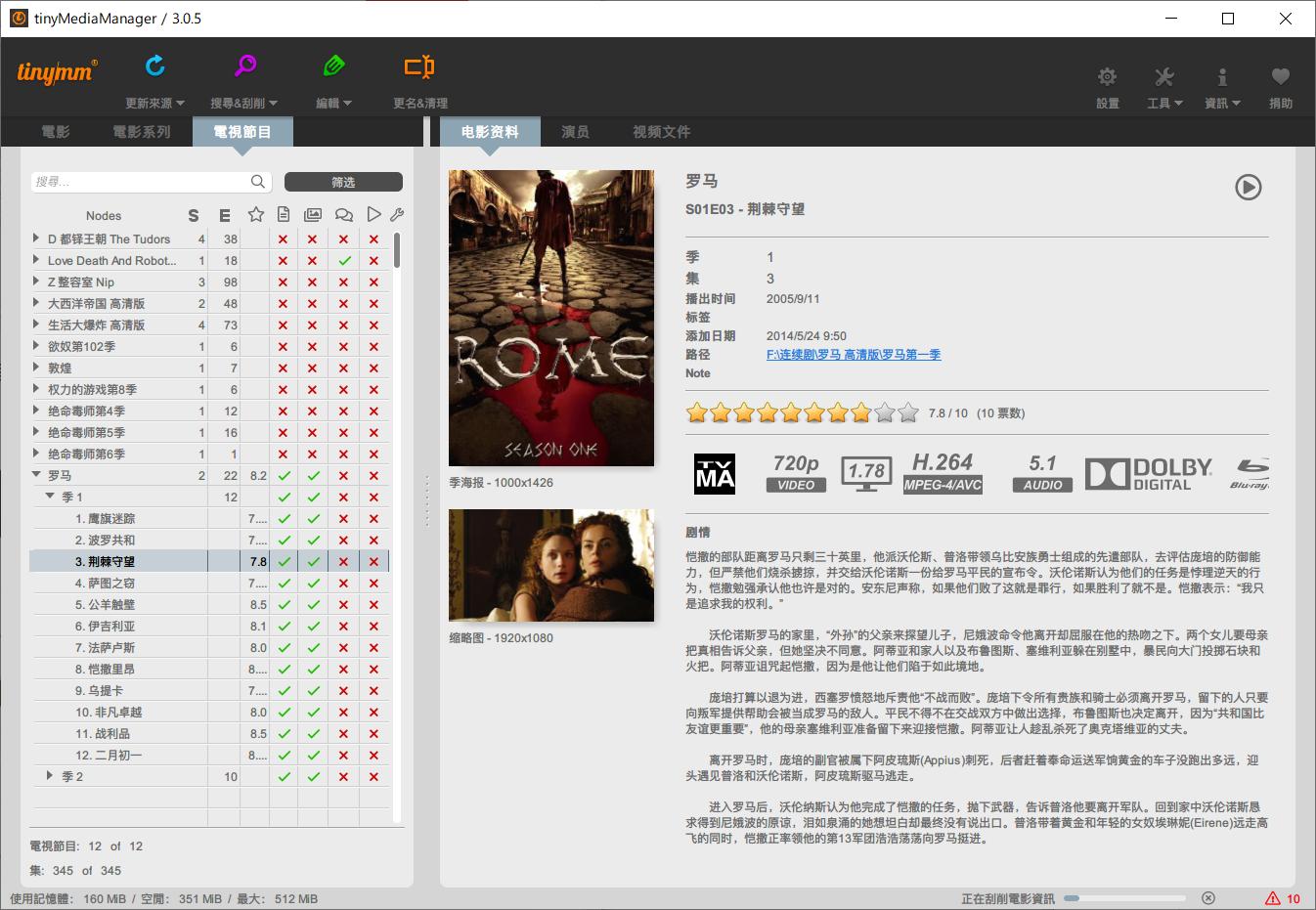Click the orange rename and cleanup icon
Viewport: 1316px width, 910px height.
point(419,66)
